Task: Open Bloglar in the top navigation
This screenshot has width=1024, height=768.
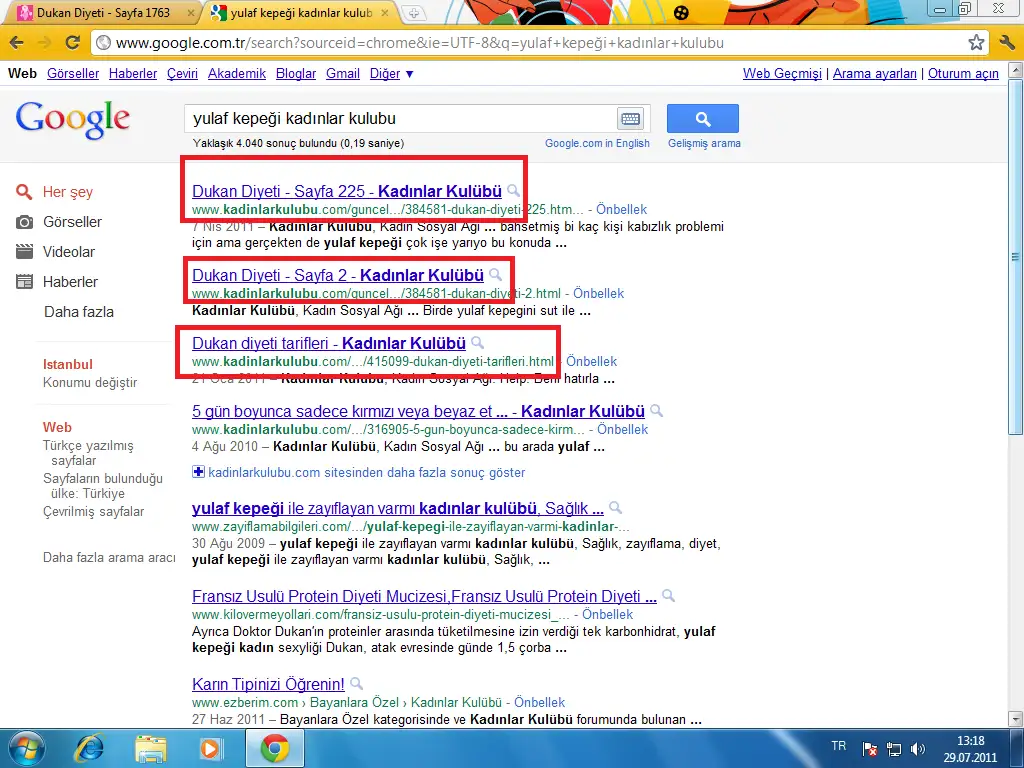Action: (296, 74)
